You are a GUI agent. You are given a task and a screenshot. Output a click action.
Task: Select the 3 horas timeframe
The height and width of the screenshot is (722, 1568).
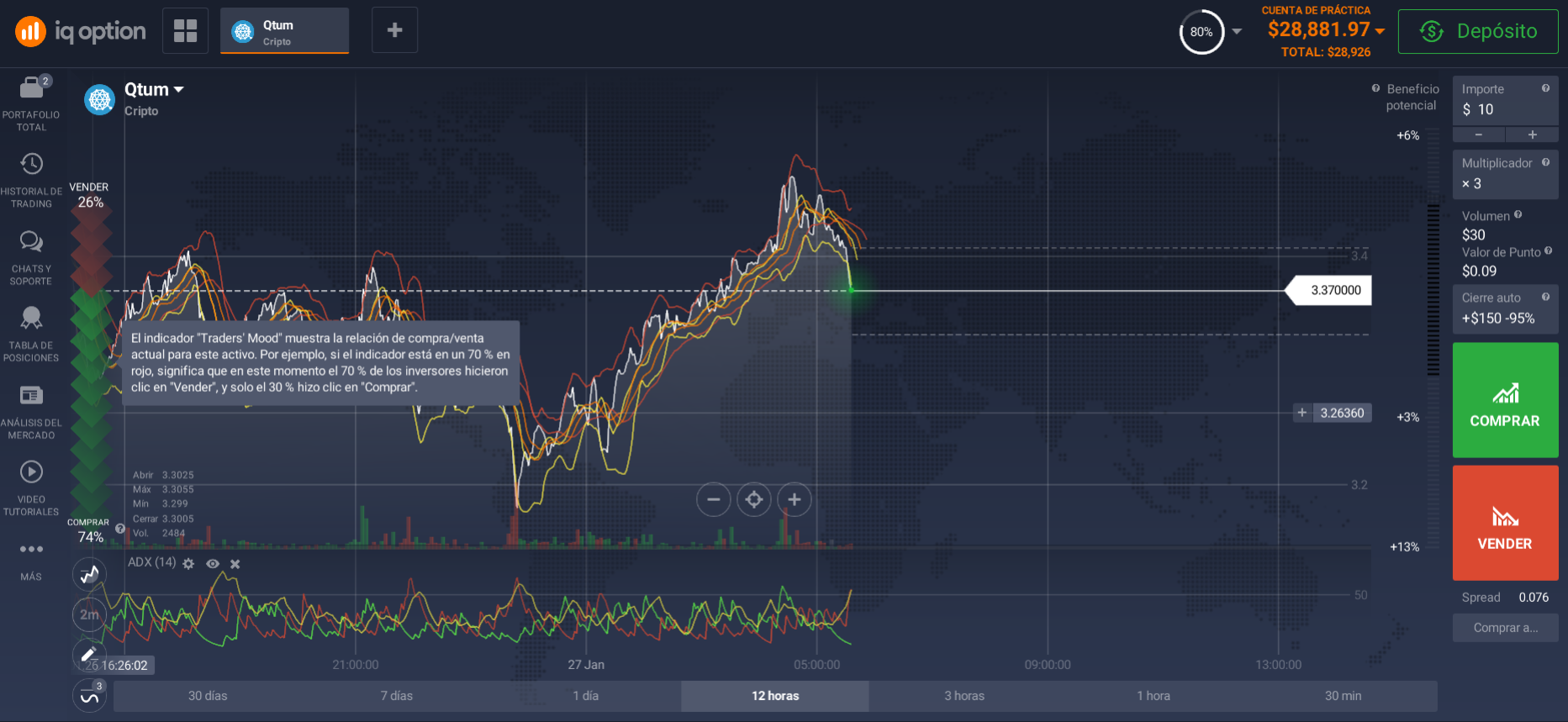(964, 696)
